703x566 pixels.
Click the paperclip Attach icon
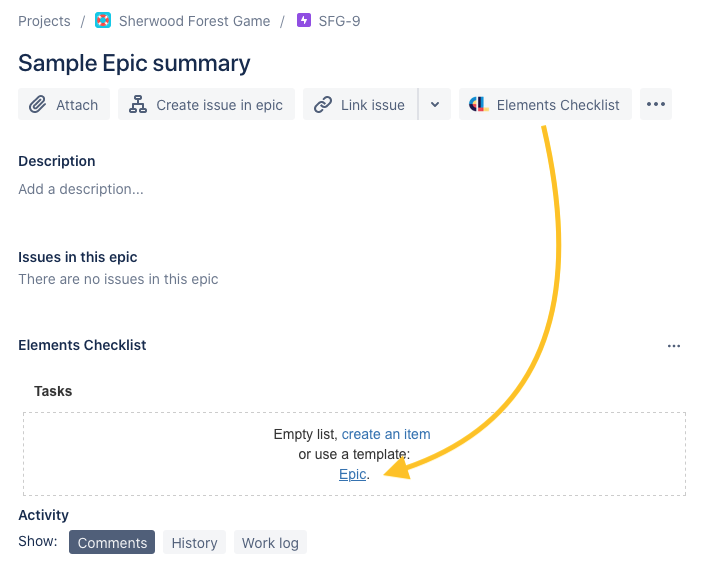click(x=38, y=104)
